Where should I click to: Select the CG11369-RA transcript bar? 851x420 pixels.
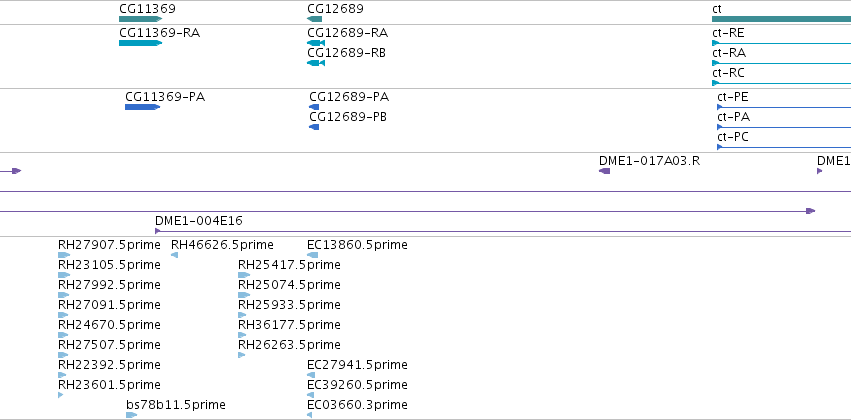[x=141, y=43]
